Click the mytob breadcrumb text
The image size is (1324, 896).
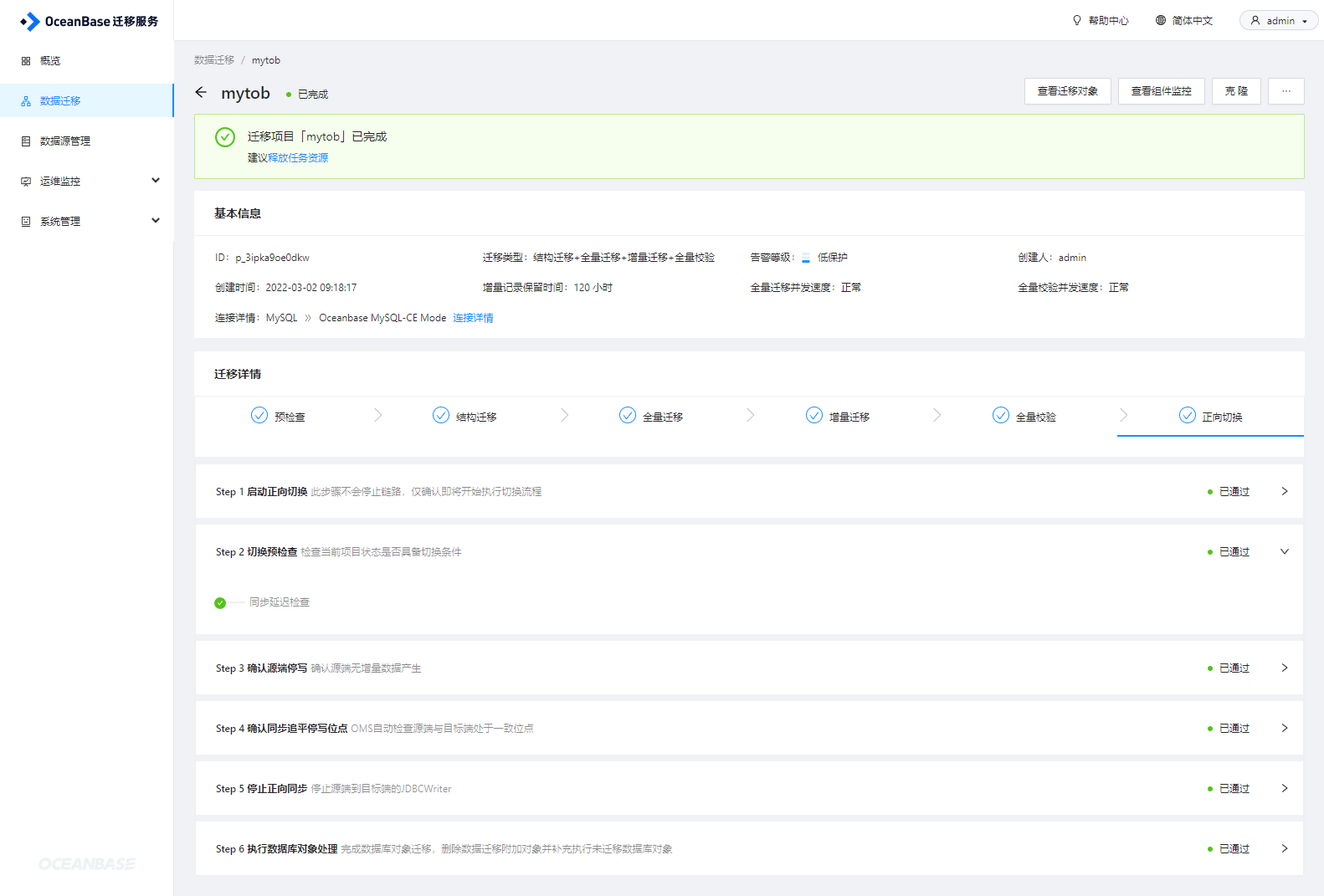(x=266, y=60)
